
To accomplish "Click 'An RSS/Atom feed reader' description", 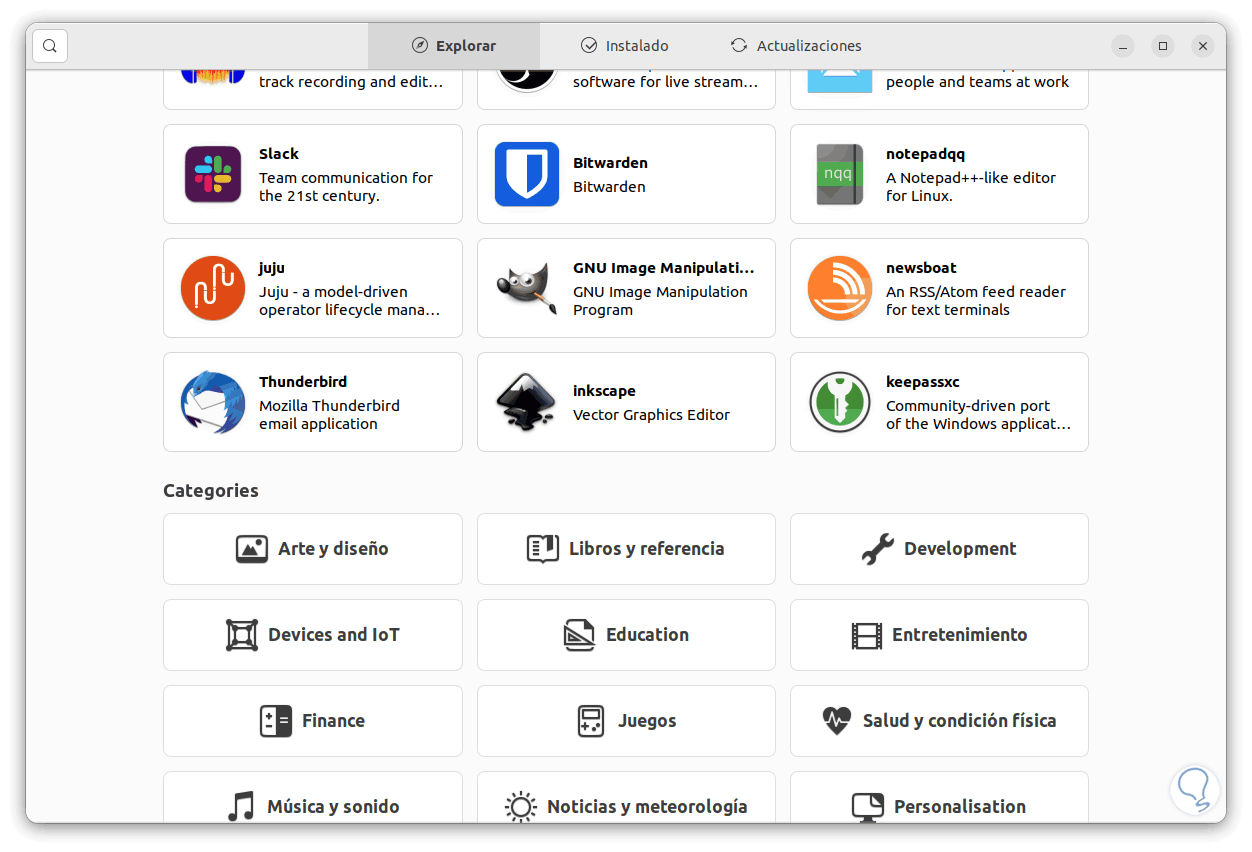I will tap(976, 292).
